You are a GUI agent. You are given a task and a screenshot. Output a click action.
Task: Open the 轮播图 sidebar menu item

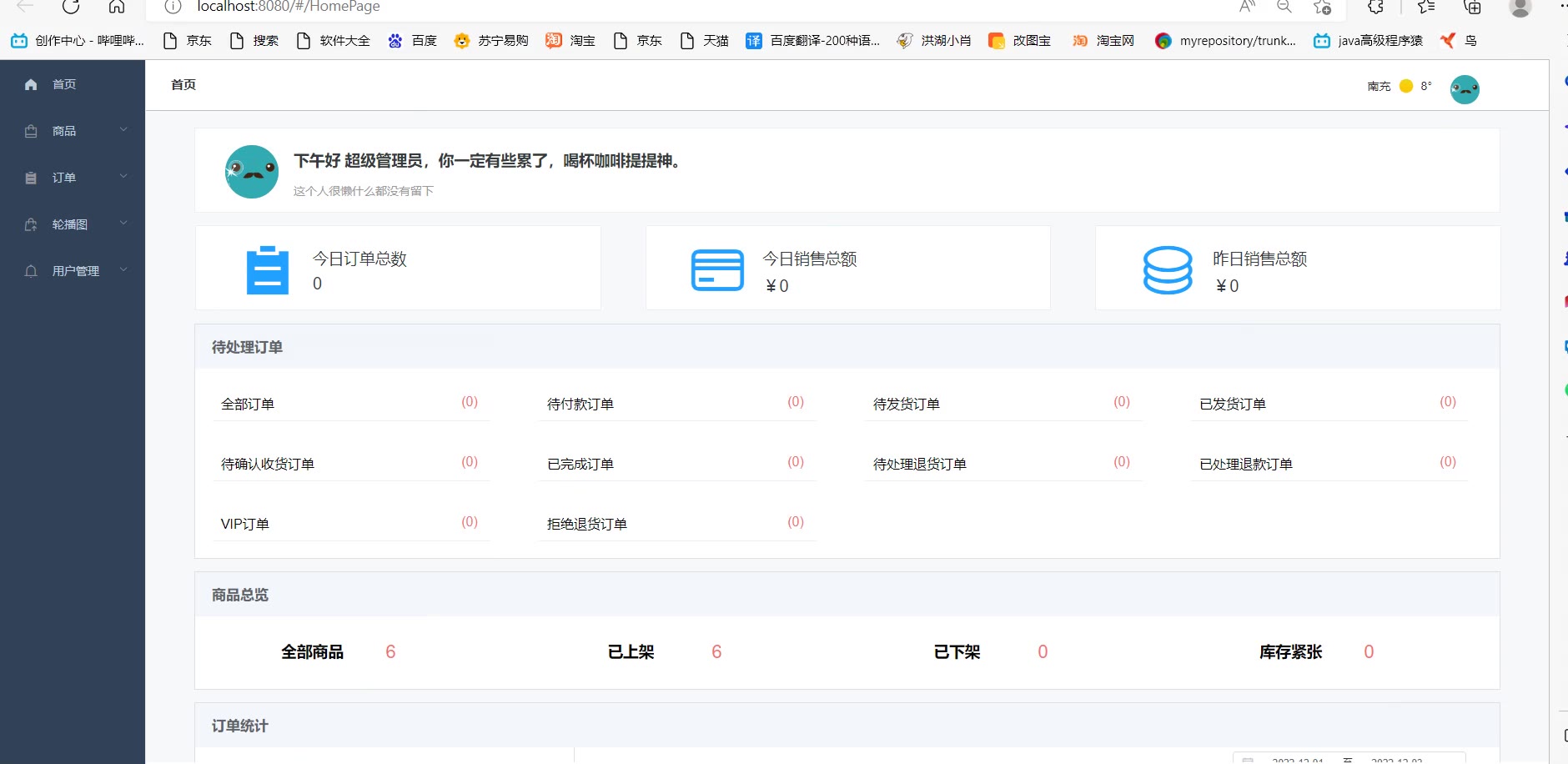tap(69, 224)
